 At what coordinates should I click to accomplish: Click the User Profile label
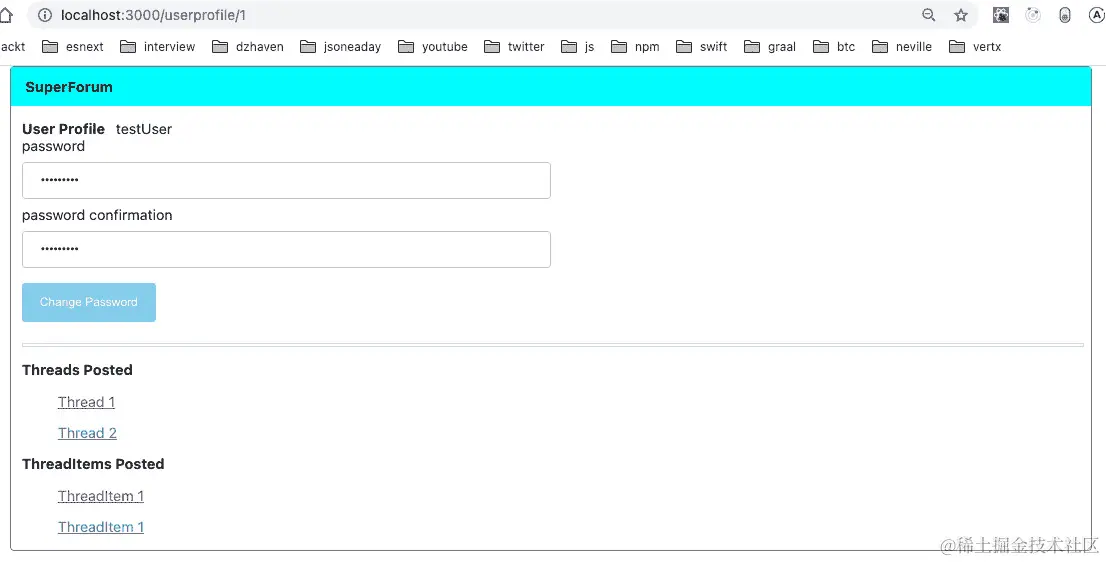click(x=63, y=129)
